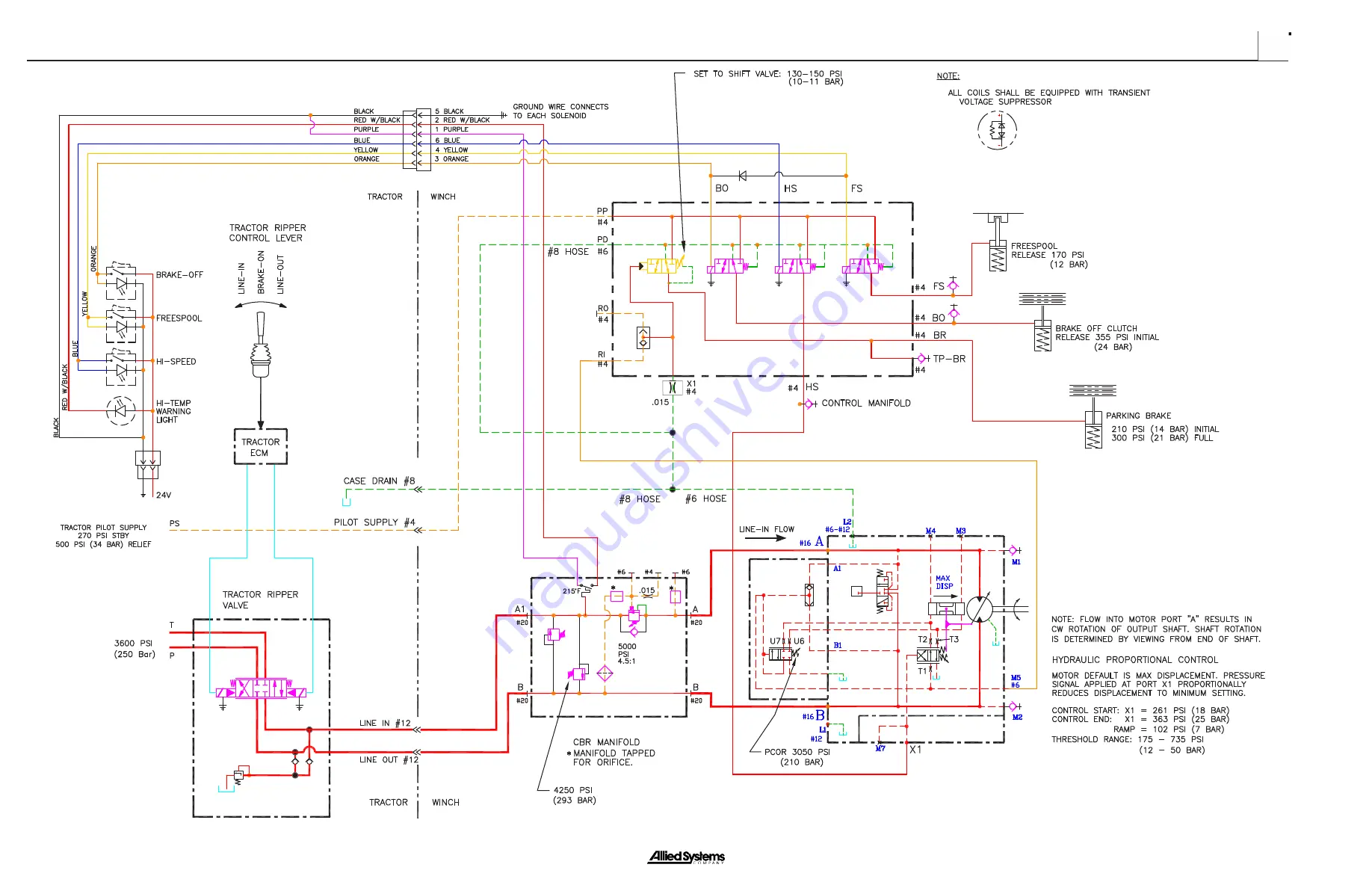Click the 'CONTROL START: X1 = 261 PSI' line

1140,711
